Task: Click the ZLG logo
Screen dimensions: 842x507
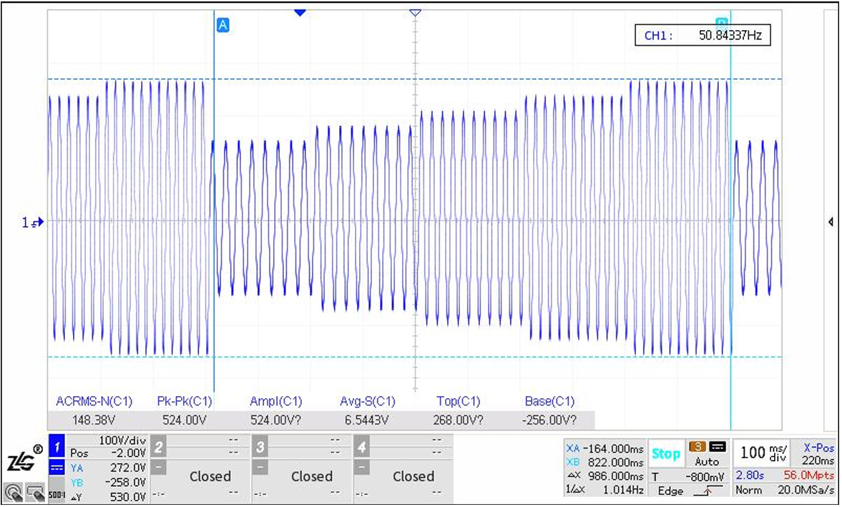Action: [x=25, y=460]
